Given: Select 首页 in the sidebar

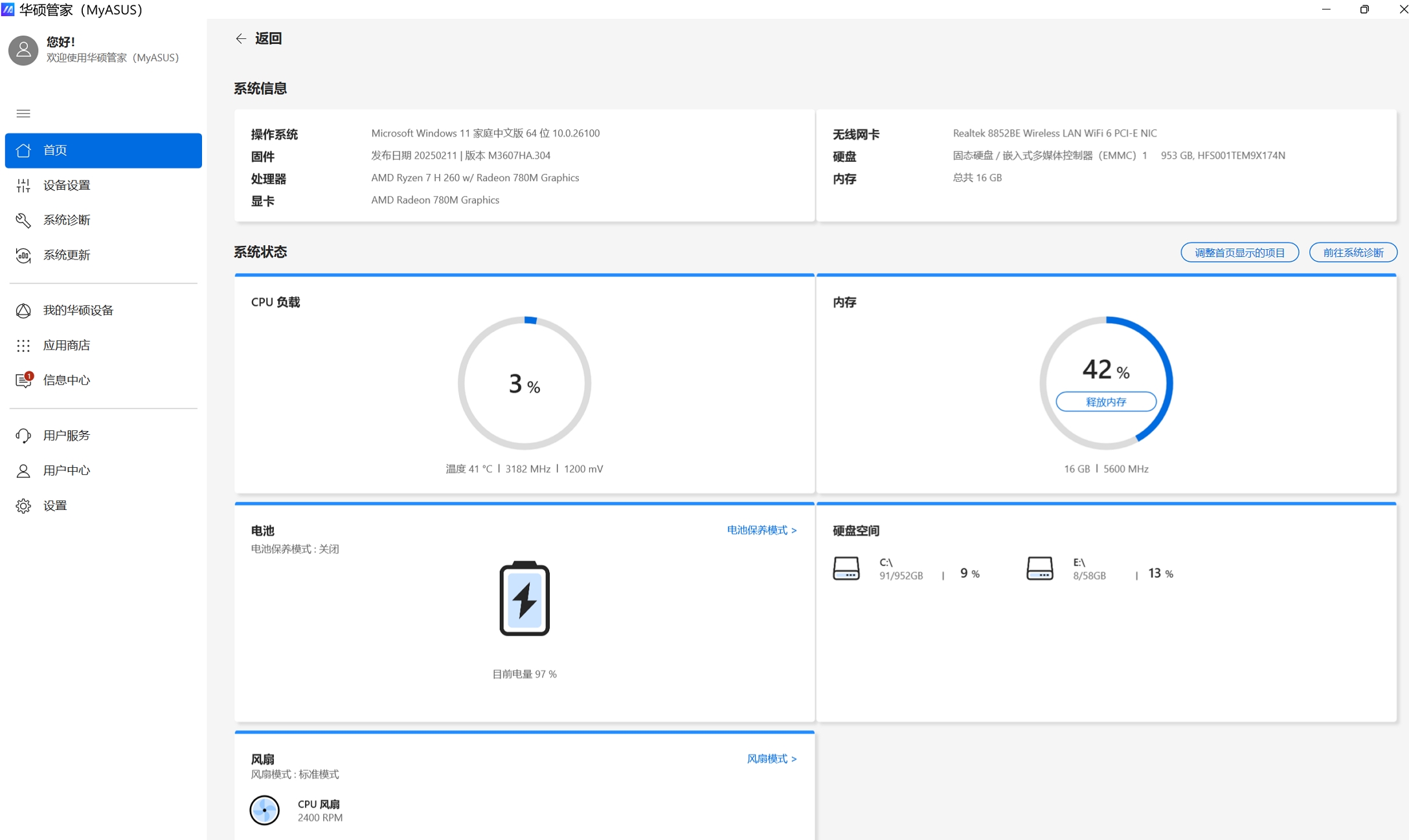Looking at the screenshot, I should [104, 151].
